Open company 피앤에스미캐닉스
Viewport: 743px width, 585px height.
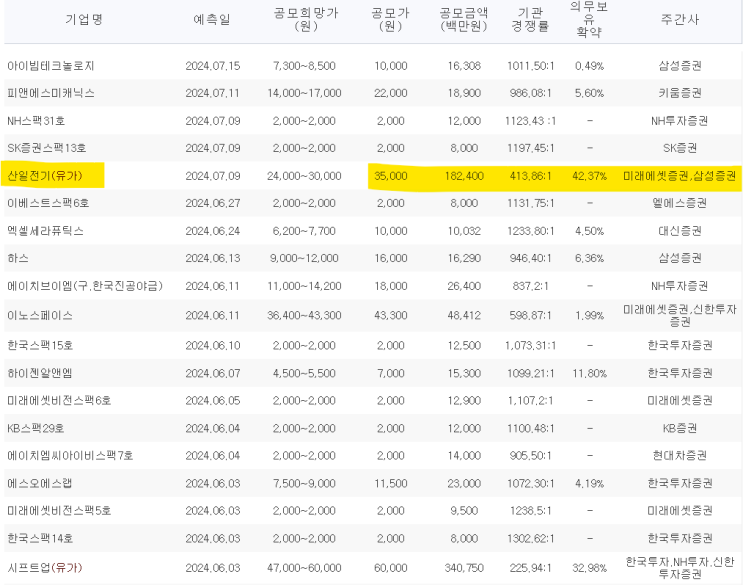(x=51, y=93)
